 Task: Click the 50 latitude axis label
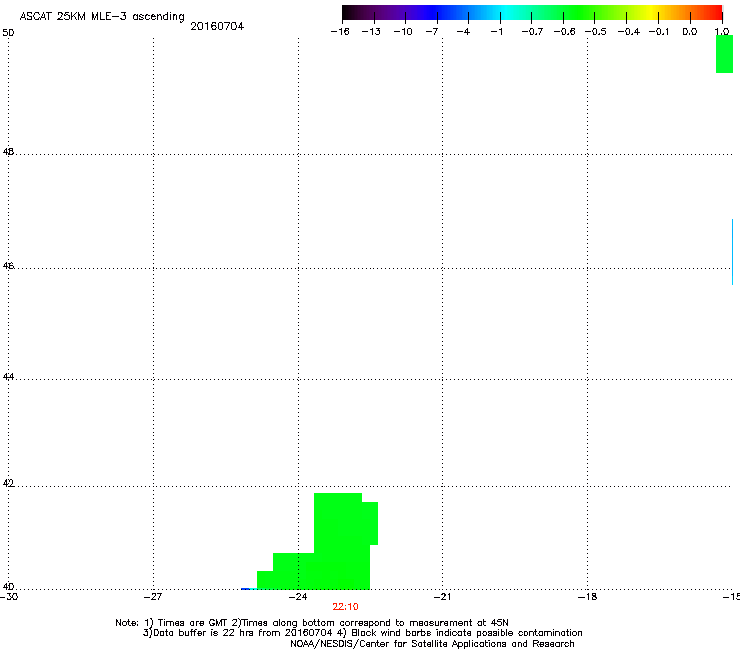8,33
